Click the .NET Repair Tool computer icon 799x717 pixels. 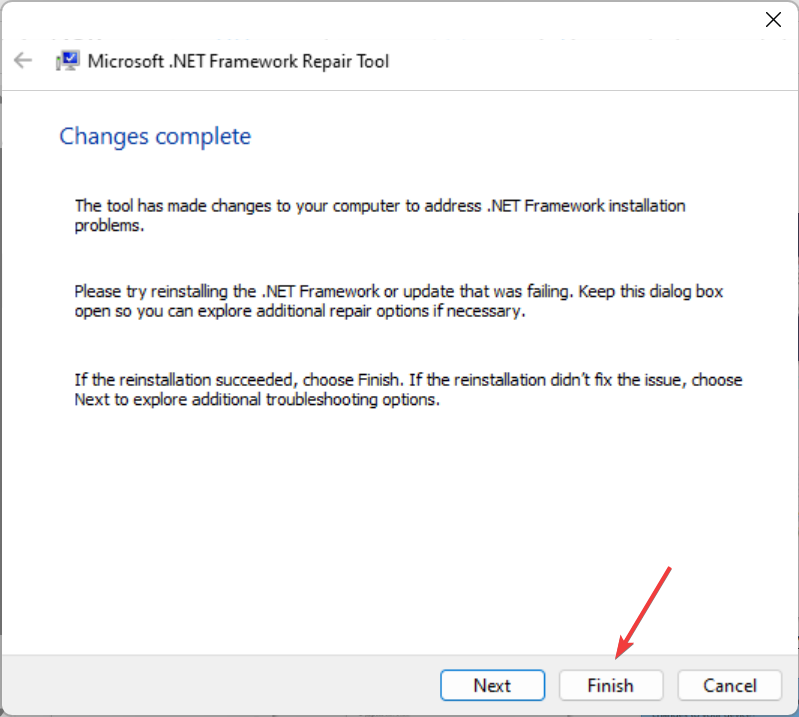(67, 61)
